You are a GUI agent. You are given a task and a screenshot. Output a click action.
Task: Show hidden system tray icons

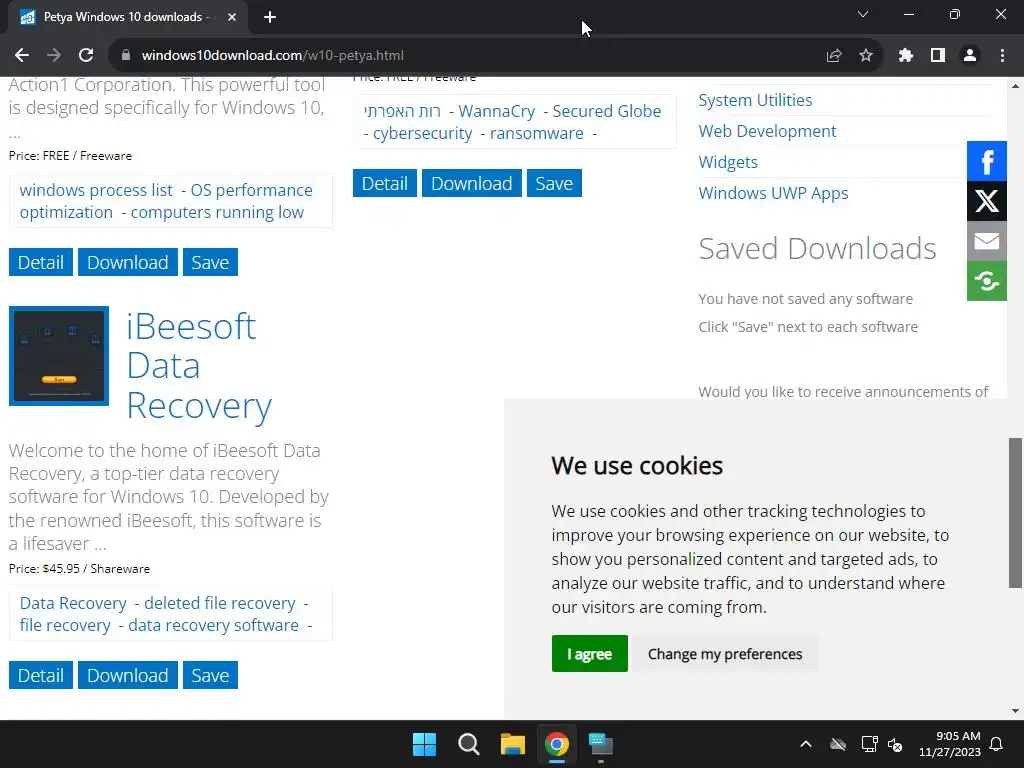[x=806, y=744]
